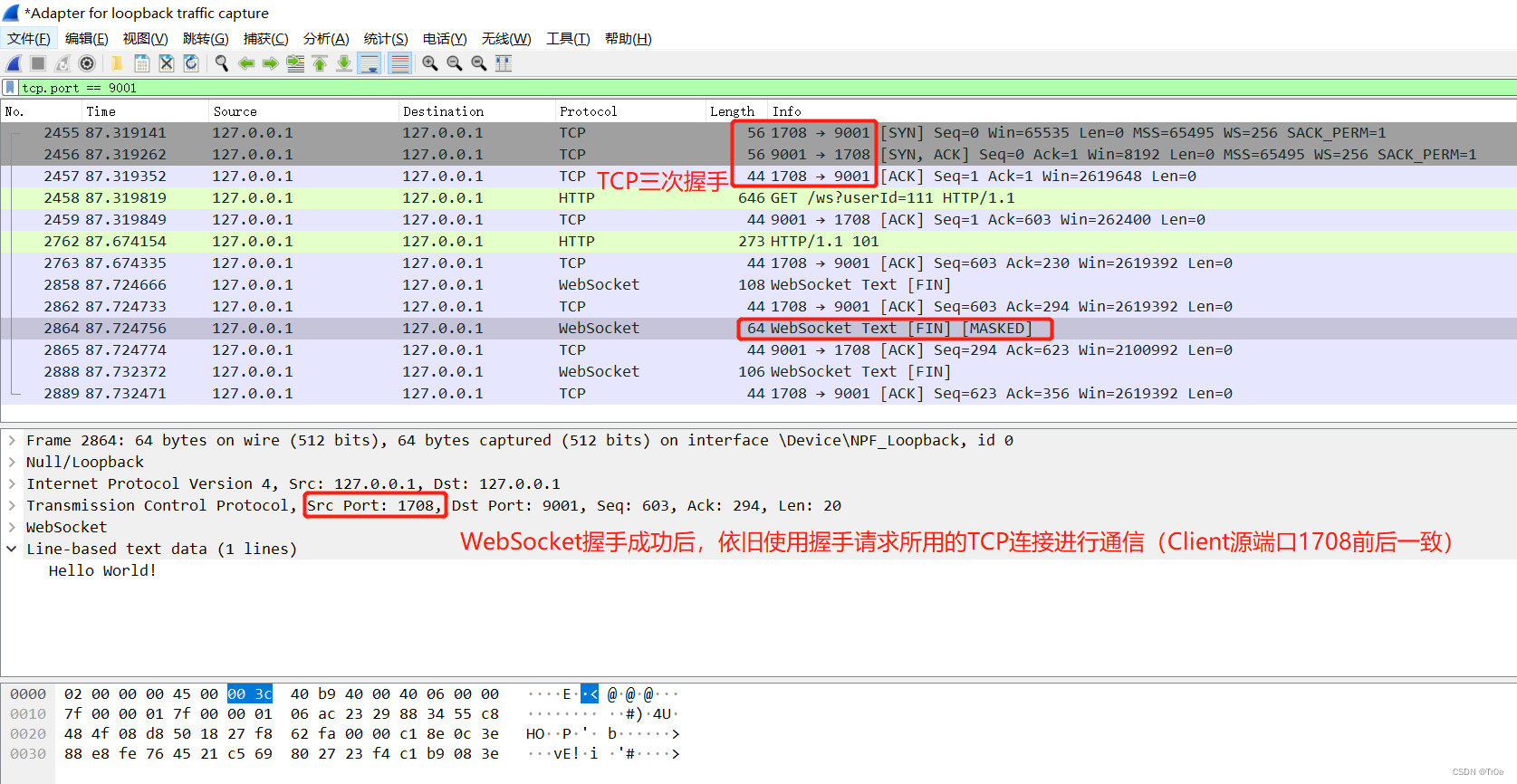Open the 无线(W) menu
Image resolution: width=1517 pixels, height=784 pixels.
(506, 38)
